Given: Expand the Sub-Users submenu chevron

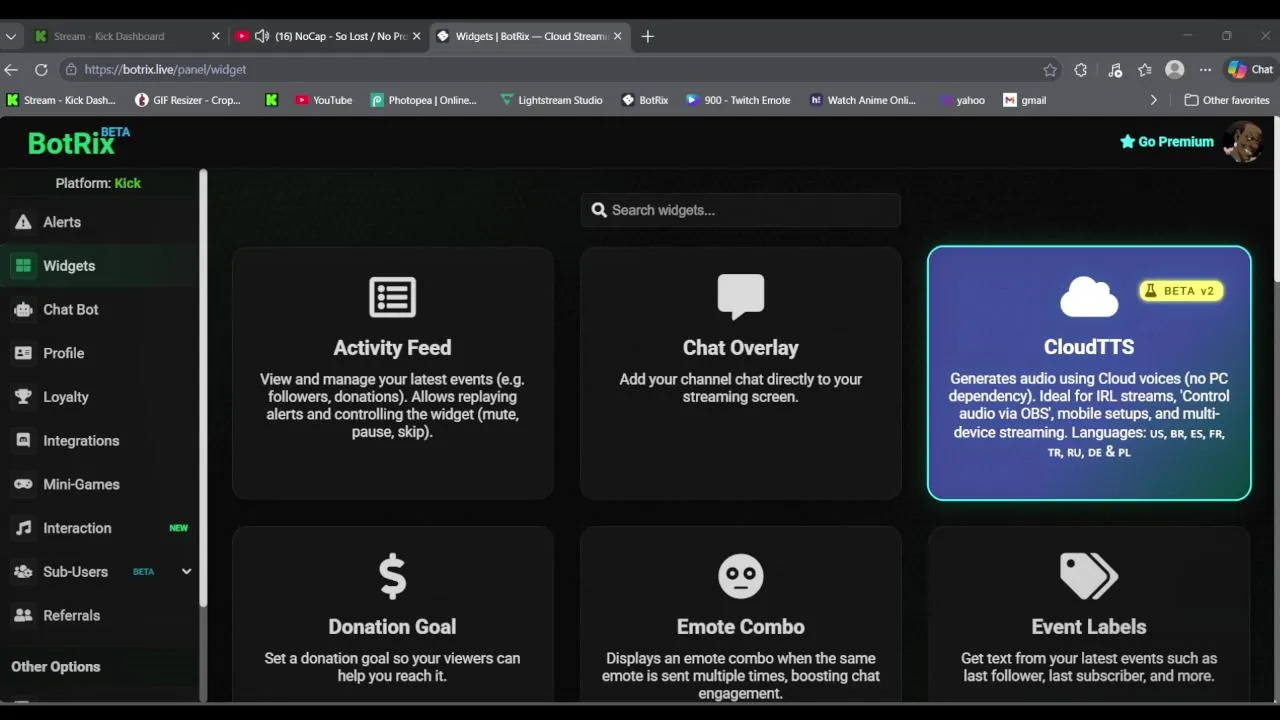Looking at the screenshot, I should [186, 572].
